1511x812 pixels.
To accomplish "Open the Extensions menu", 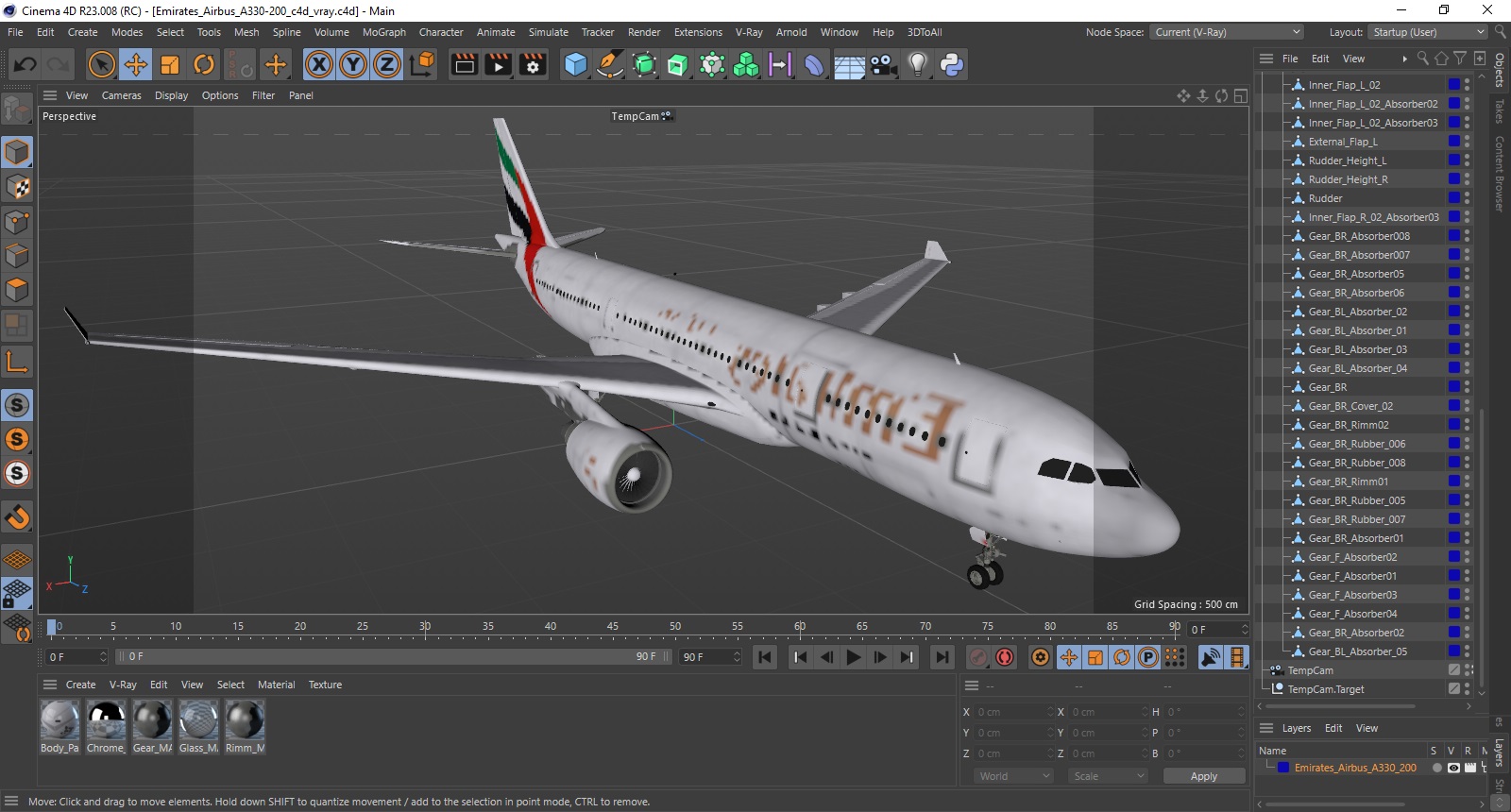I will click(698, 32).
